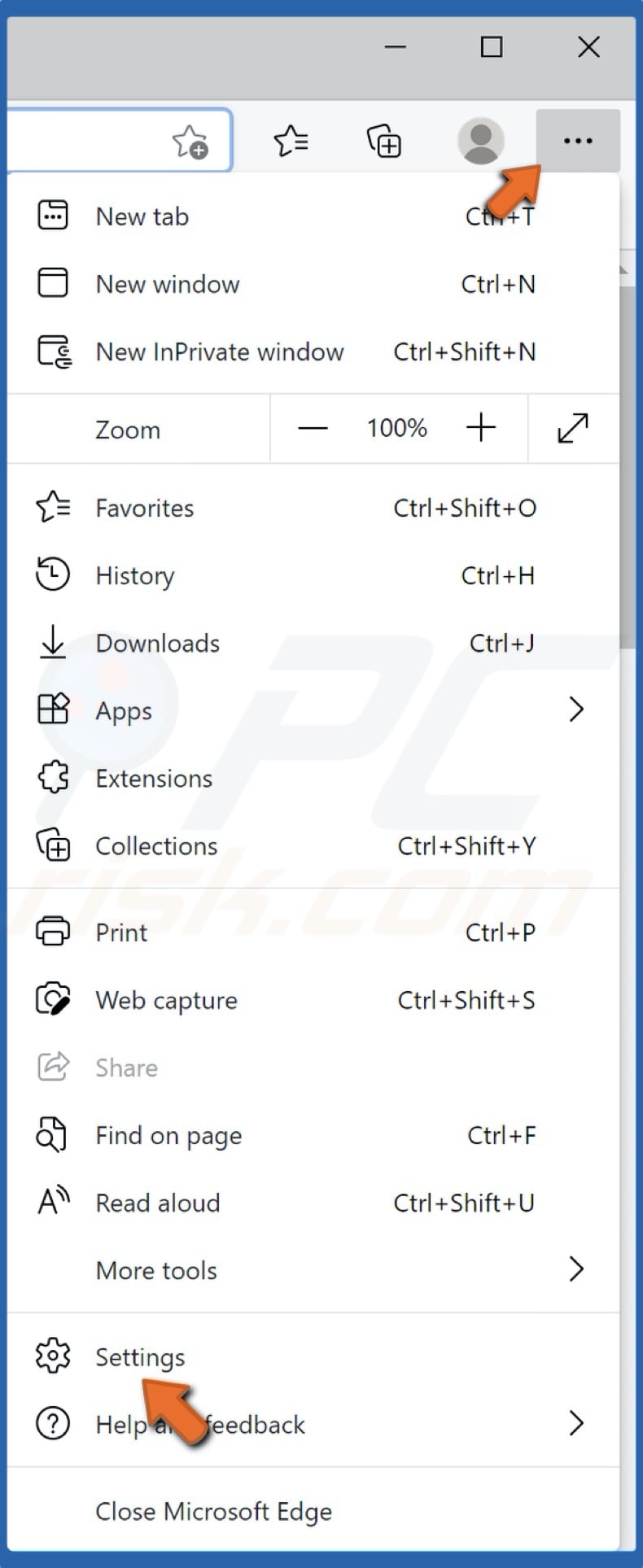Open the Settings gear icon
The width and height of the screenshot is (643, 1568).
tap(53, 1356)
